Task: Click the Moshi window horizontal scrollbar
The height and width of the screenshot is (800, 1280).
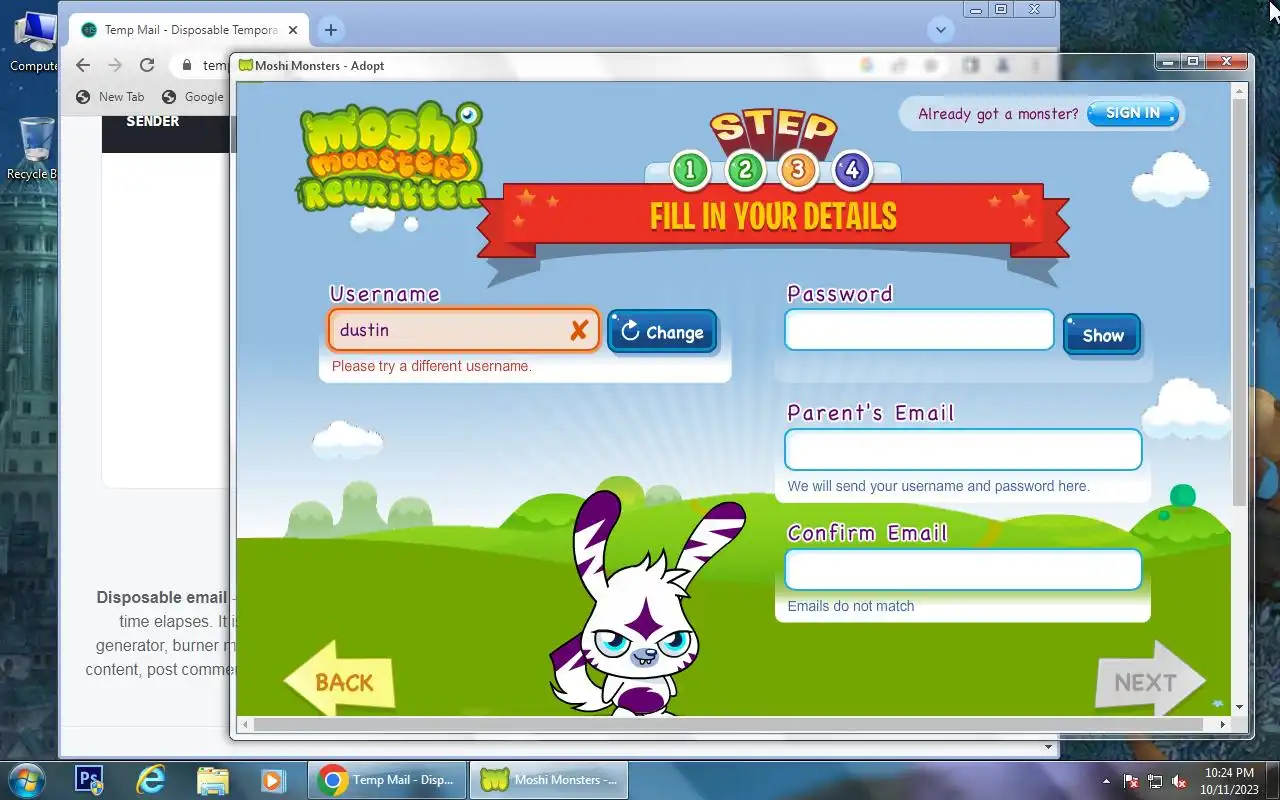Action: [x=728, y=724]
